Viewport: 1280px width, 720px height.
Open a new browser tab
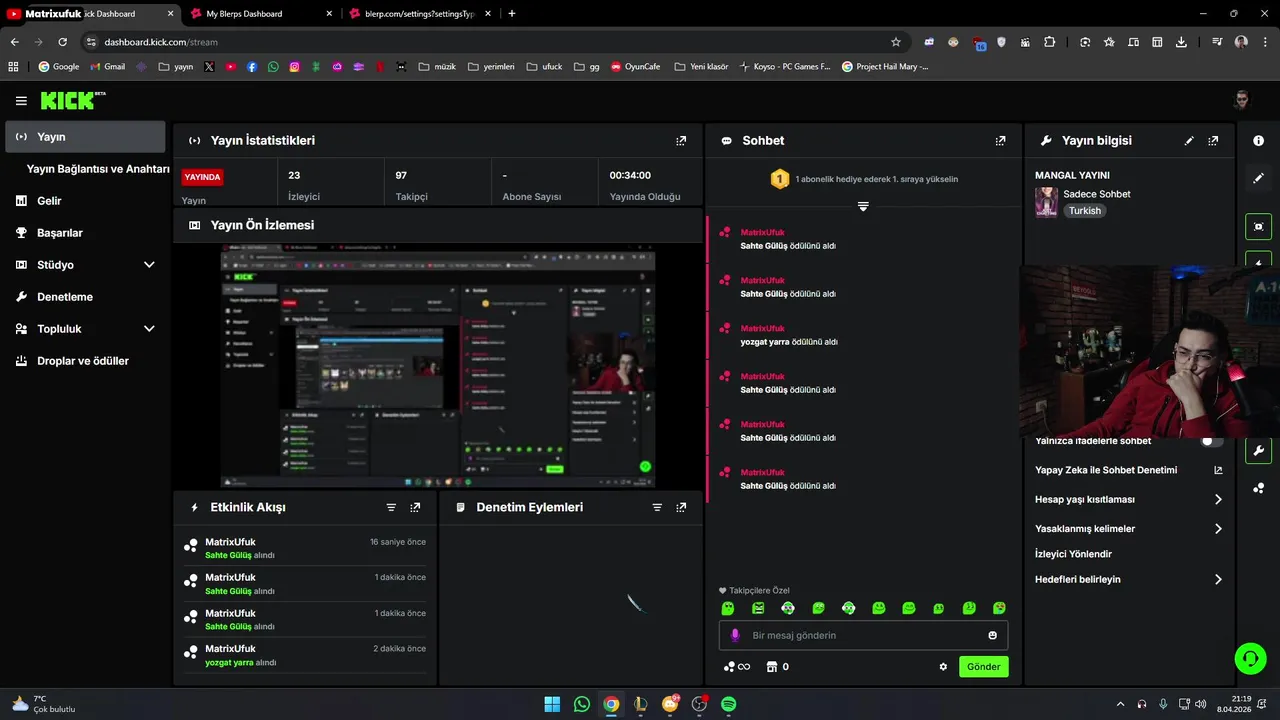click(x=512, y=14)
